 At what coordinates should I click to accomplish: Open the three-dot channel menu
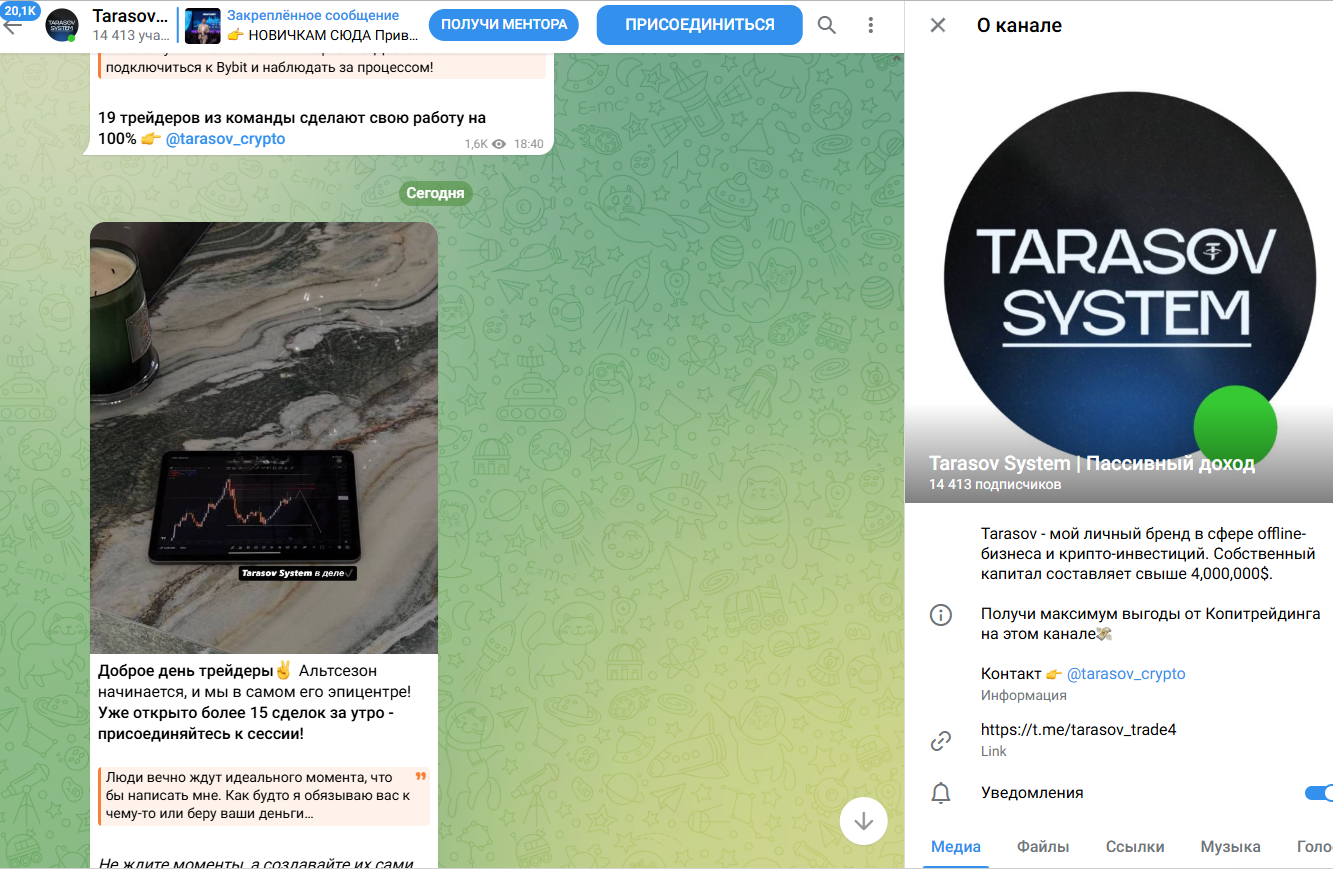pos(869,24)
